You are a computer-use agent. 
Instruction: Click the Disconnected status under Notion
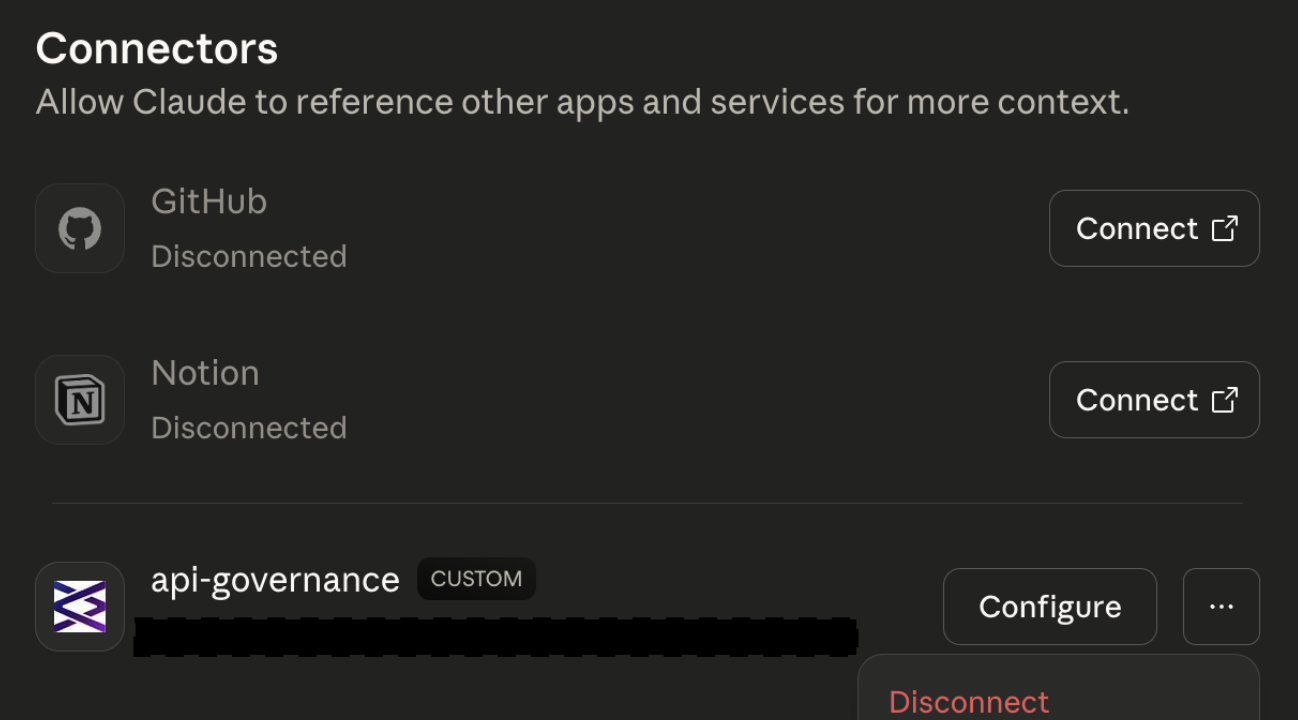point(249,428)
